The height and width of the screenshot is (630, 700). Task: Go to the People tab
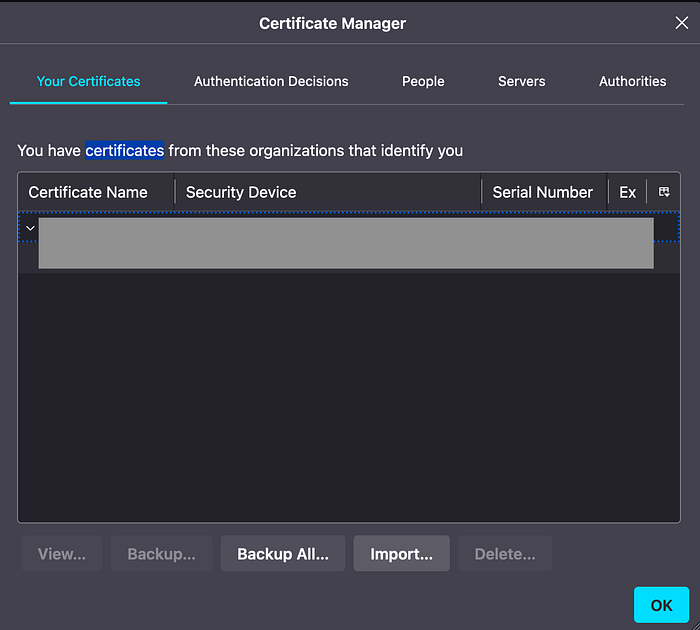423,81
